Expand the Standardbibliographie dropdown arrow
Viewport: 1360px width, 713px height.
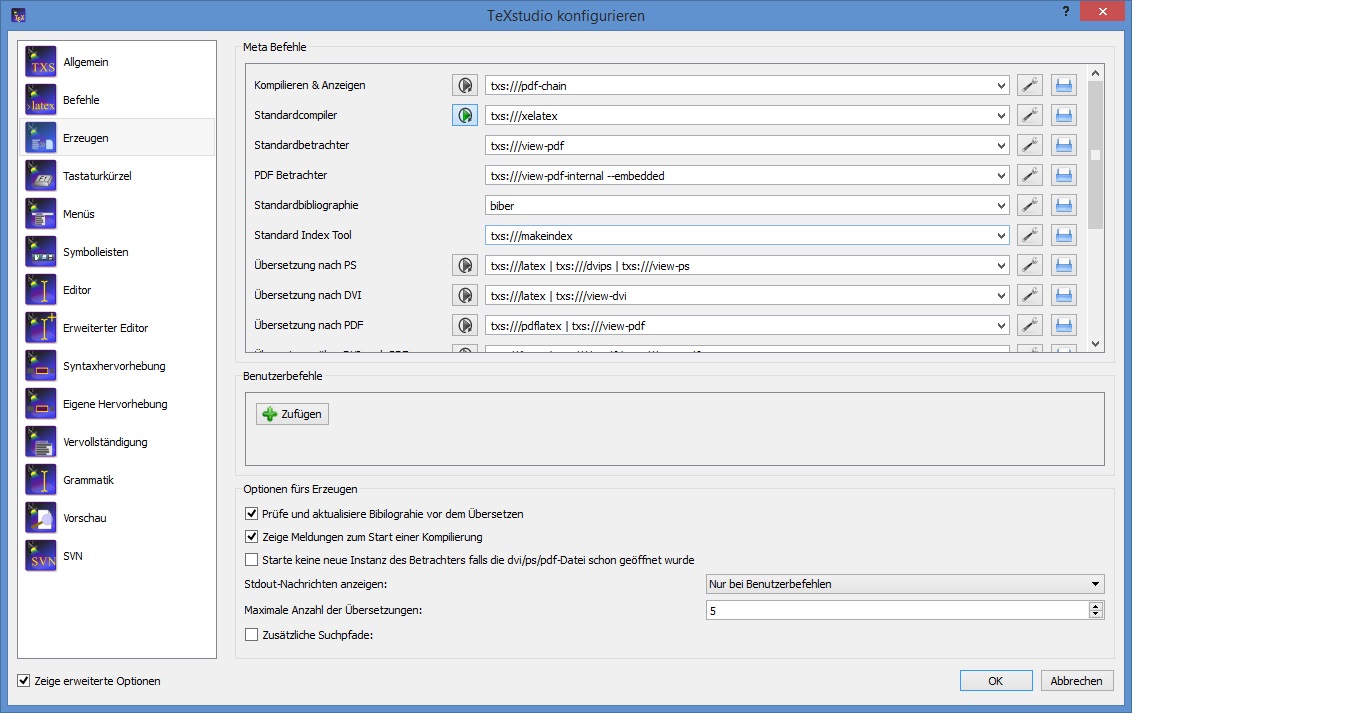(x=1001, y=206)
